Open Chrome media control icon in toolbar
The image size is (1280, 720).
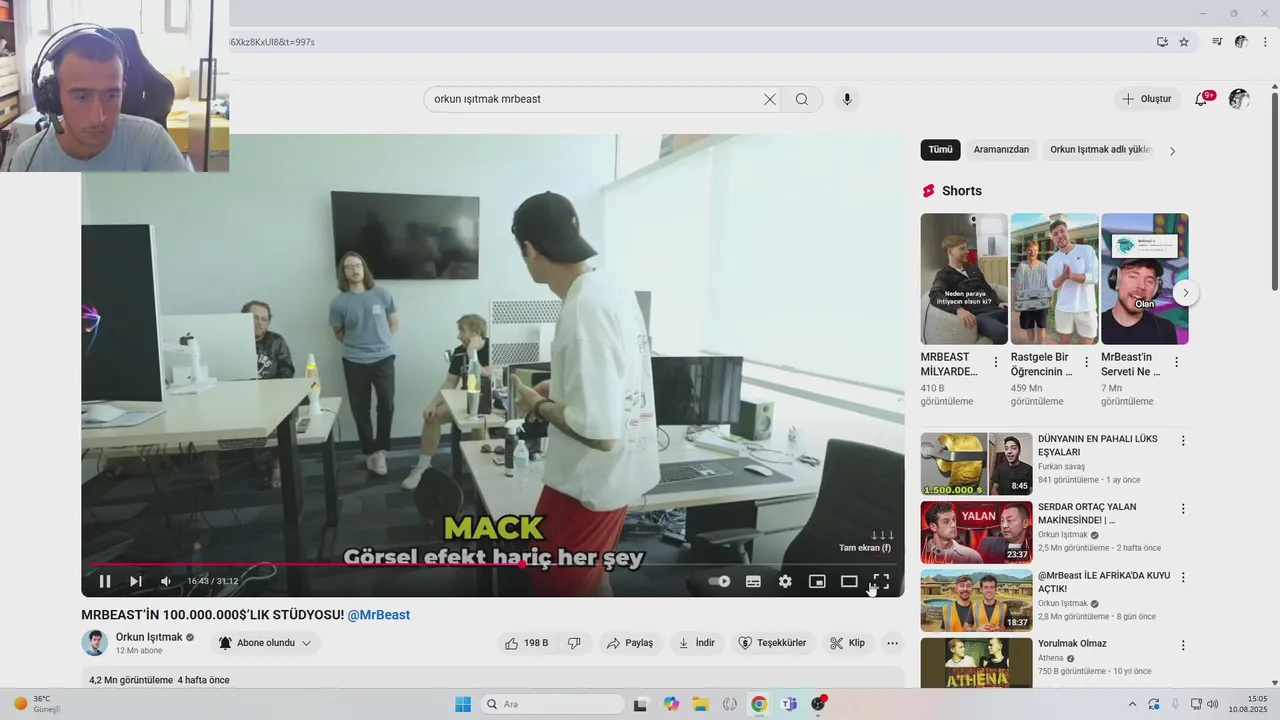pyautogui.click(x=1217, y=42)
